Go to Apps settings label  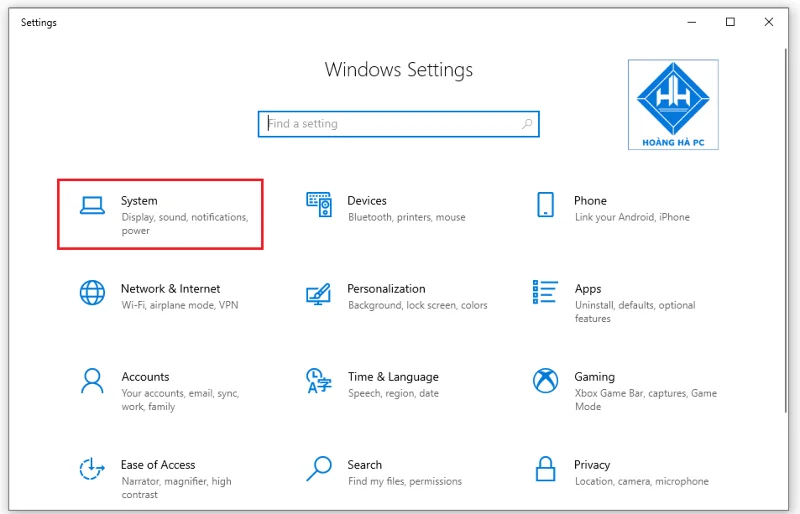[588, 289]
